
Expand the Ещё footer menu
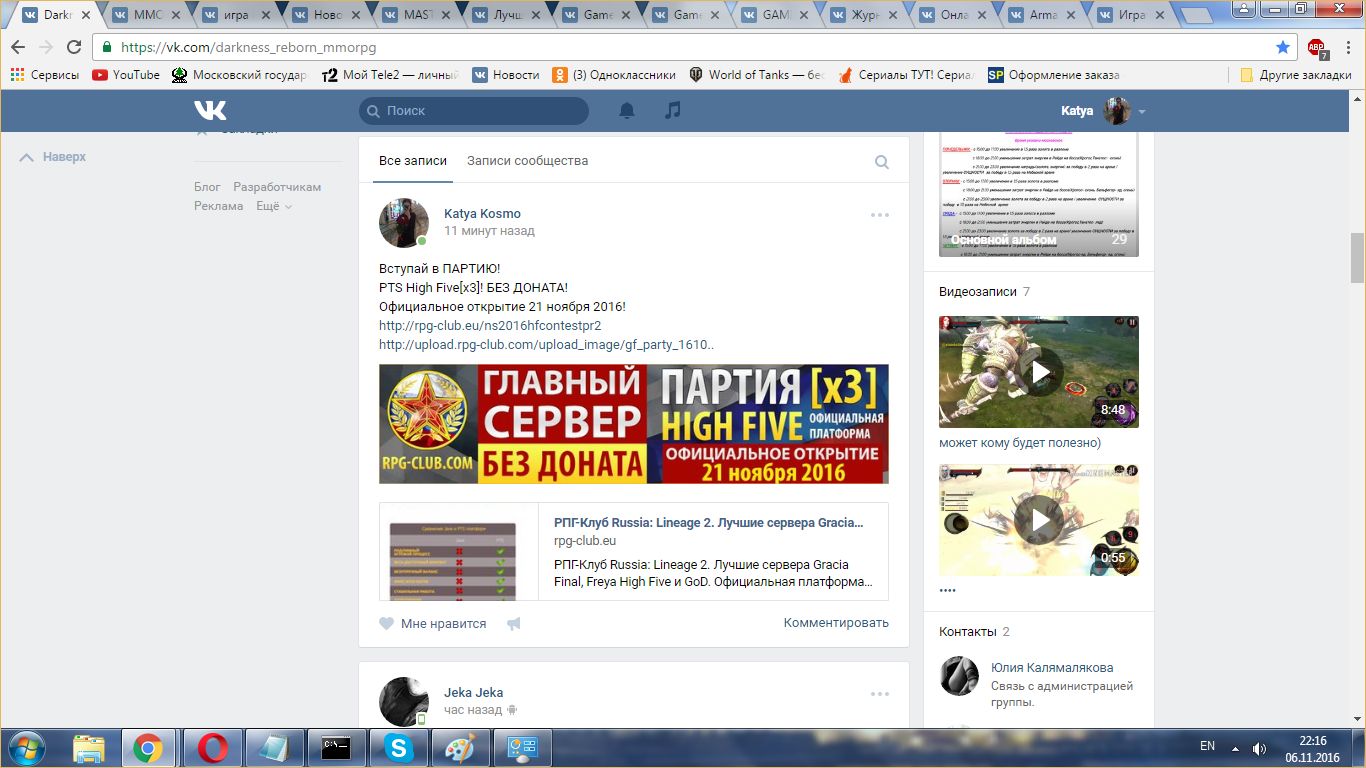tap(273, 206)
